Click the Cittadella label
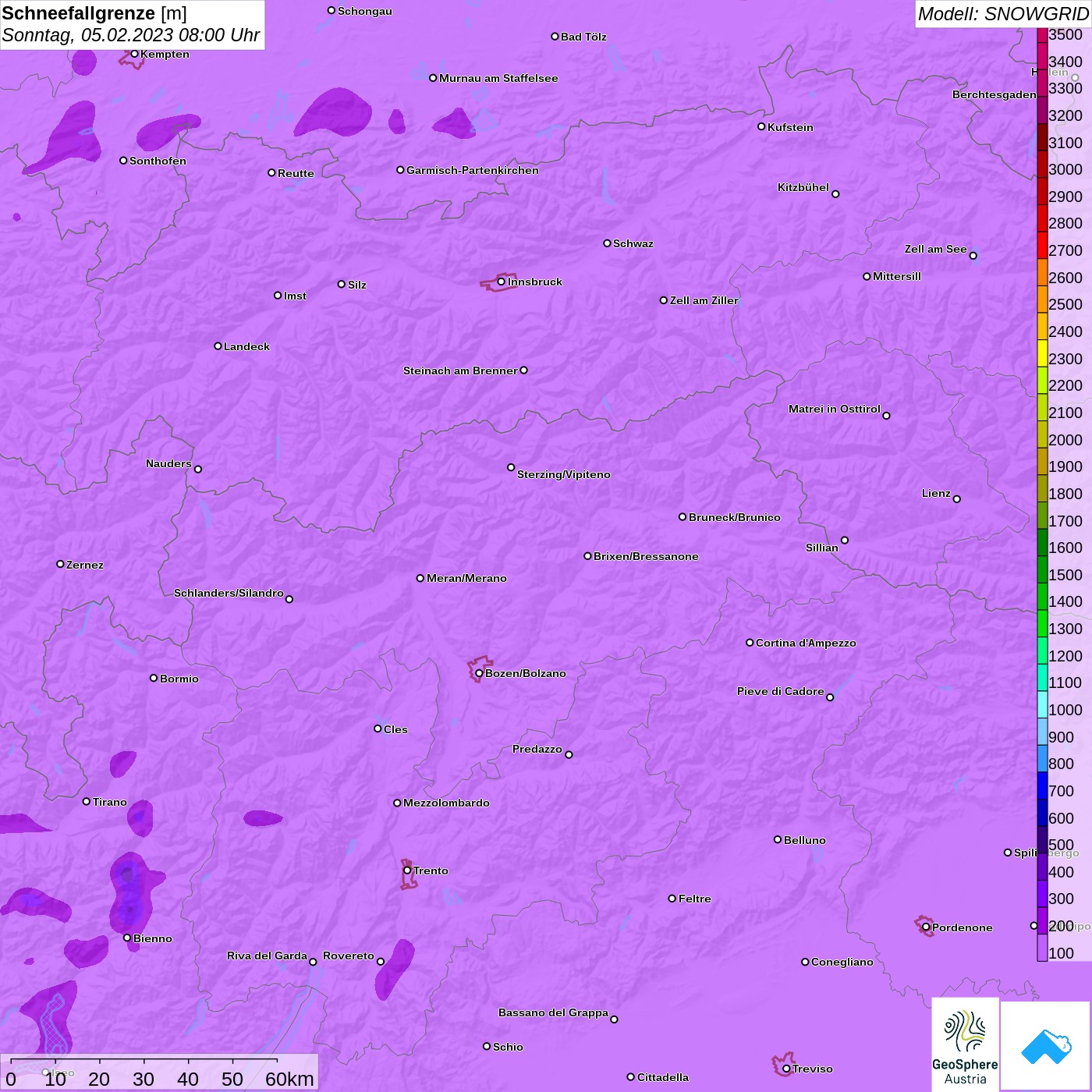The image size is (1092, 1092). pyautogui.click(x=663, y=1077)
